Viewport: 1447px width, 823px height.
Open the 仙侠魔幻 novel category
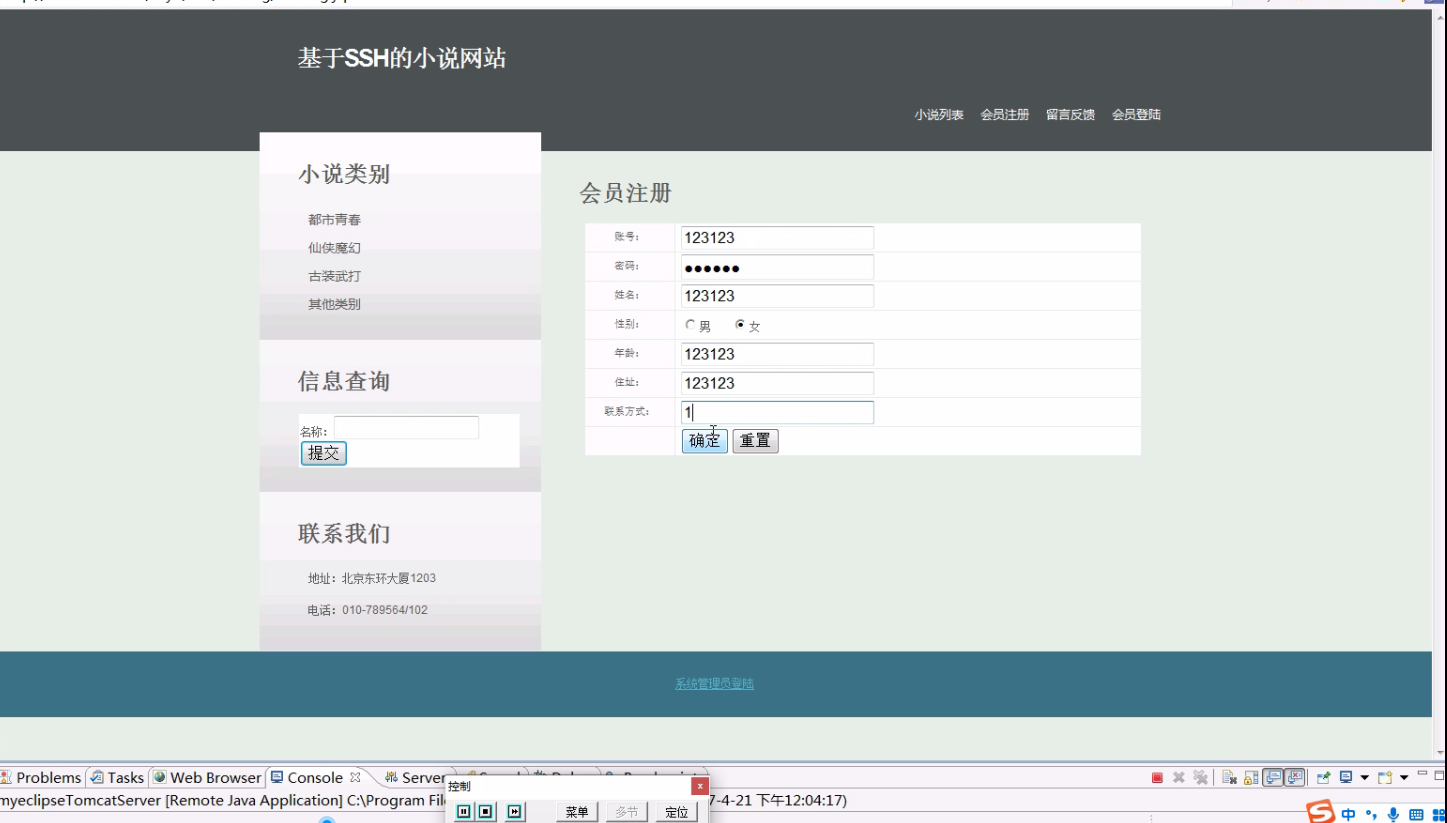point(334,248)
